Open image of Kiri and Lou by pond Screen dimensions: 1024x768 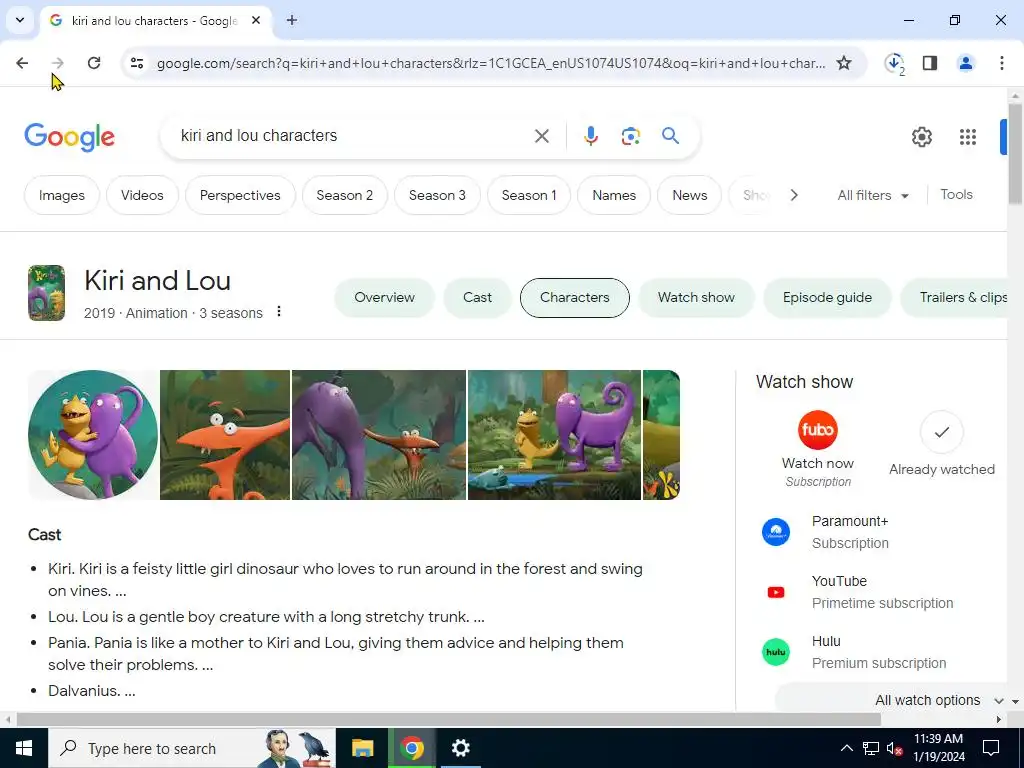[554, 435]
